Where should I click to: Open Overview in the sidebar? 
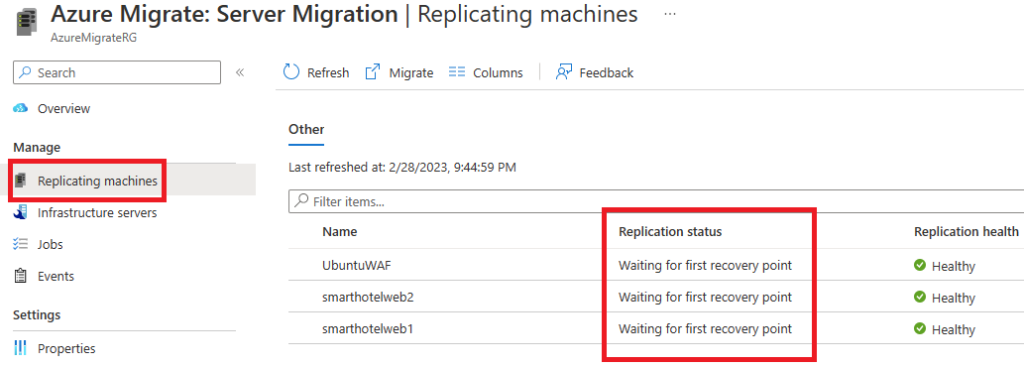pyautogui.click(x=64, y=108)
